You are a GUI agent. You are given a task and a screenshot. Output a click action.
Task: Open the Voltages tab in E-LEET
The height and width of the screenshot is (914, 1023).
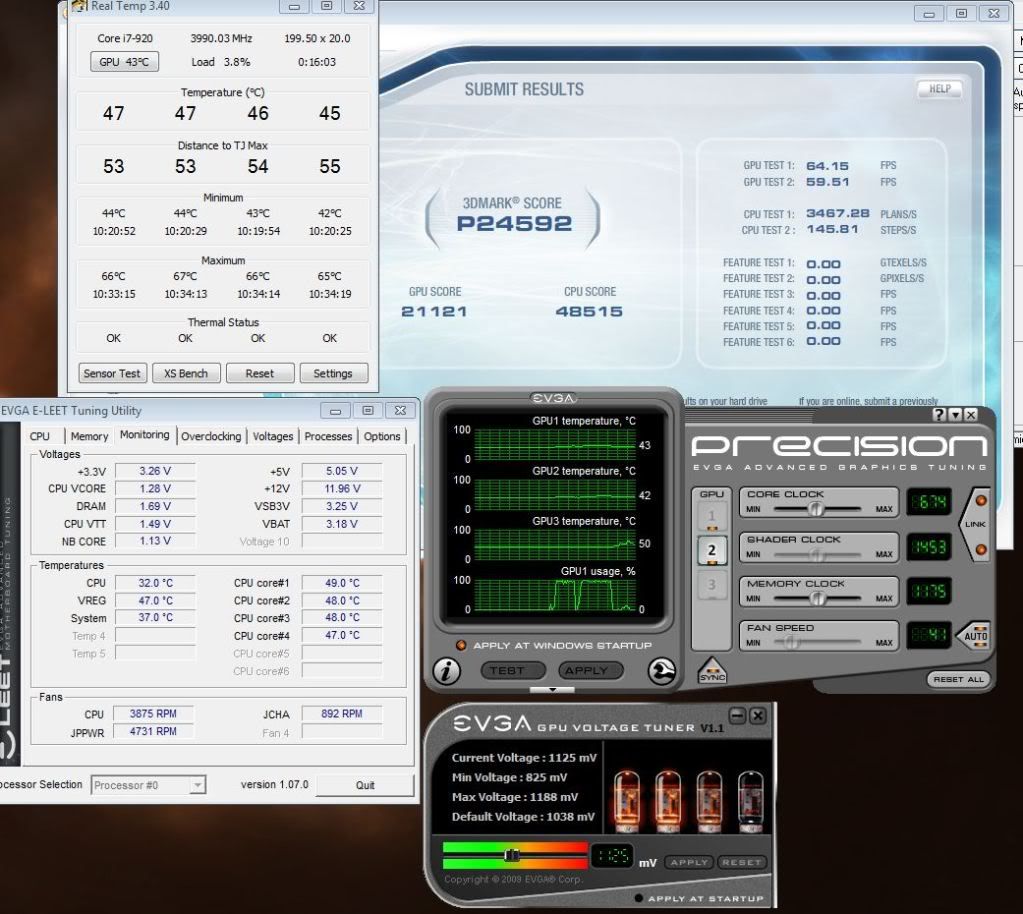point(273,436)
